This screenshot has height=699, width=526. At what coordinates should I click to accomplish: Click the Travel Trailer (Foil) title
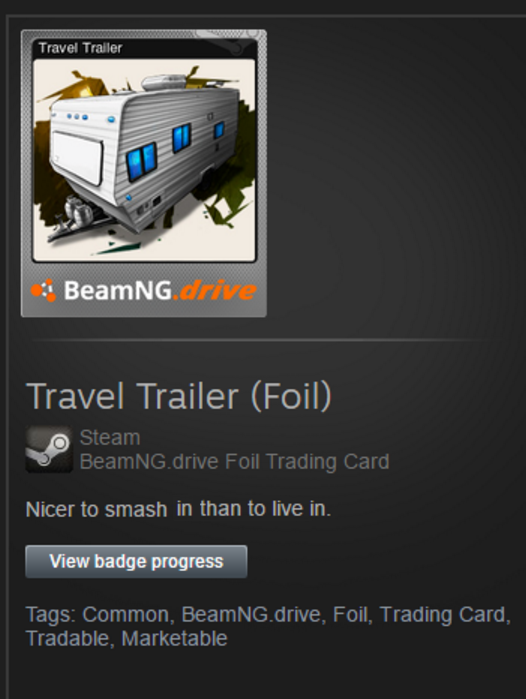(x=179, y=396)
